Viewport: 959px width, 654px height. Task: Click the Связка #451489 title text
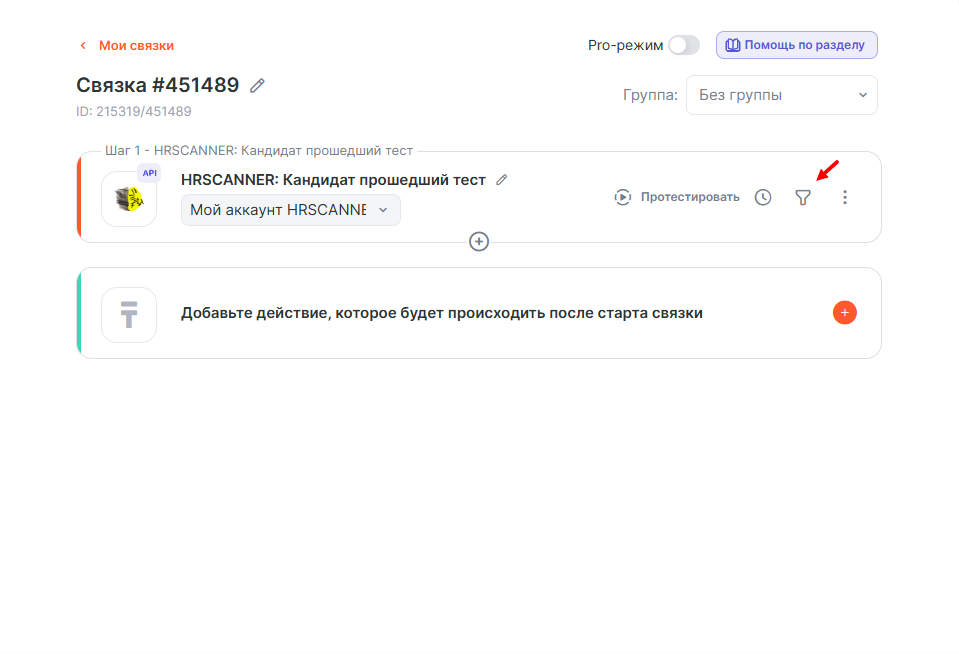158,85
